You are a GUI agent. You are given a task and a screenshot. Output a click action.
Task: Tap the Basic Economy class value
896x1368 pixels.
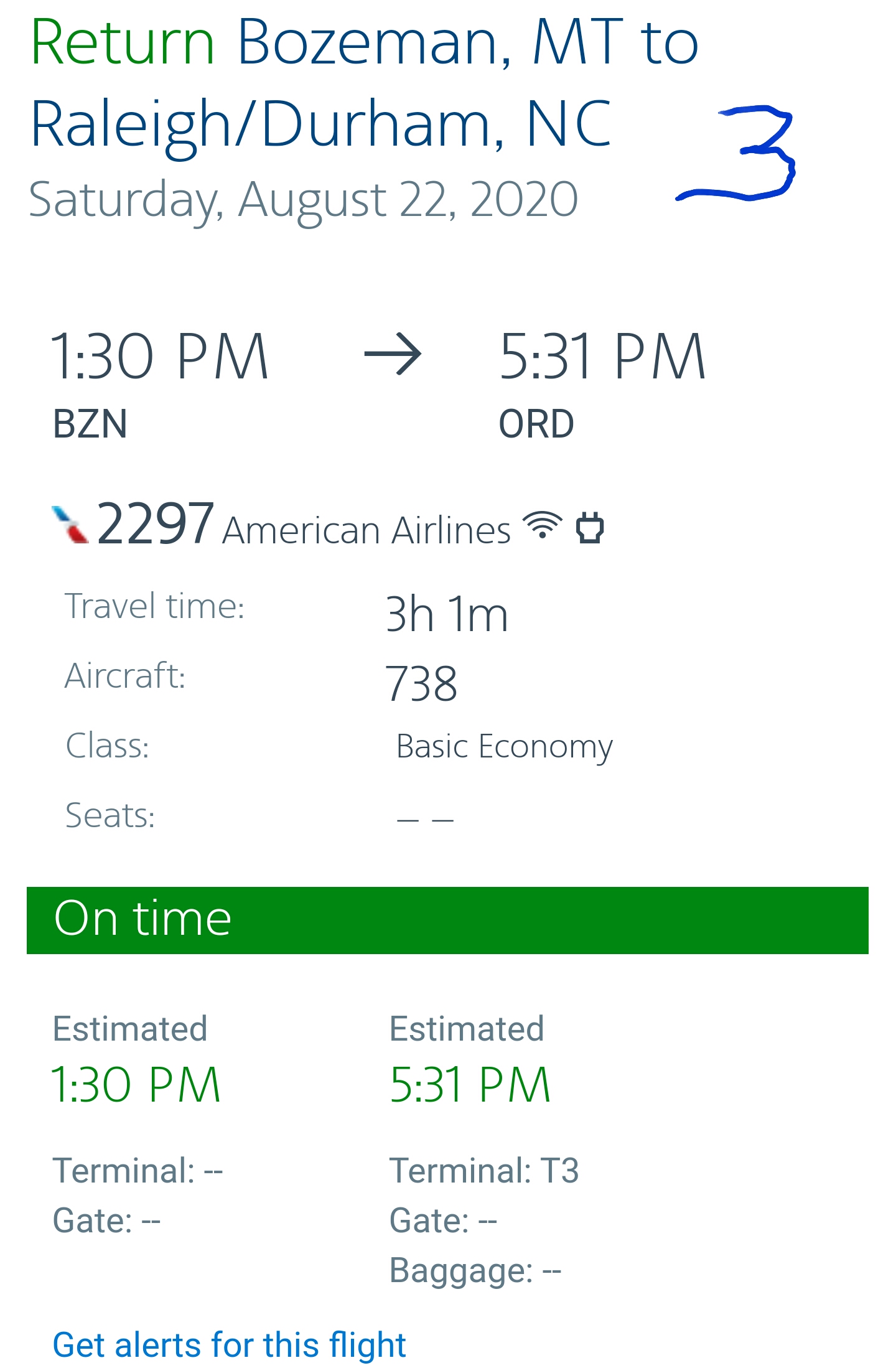click(x=504, y=746)
